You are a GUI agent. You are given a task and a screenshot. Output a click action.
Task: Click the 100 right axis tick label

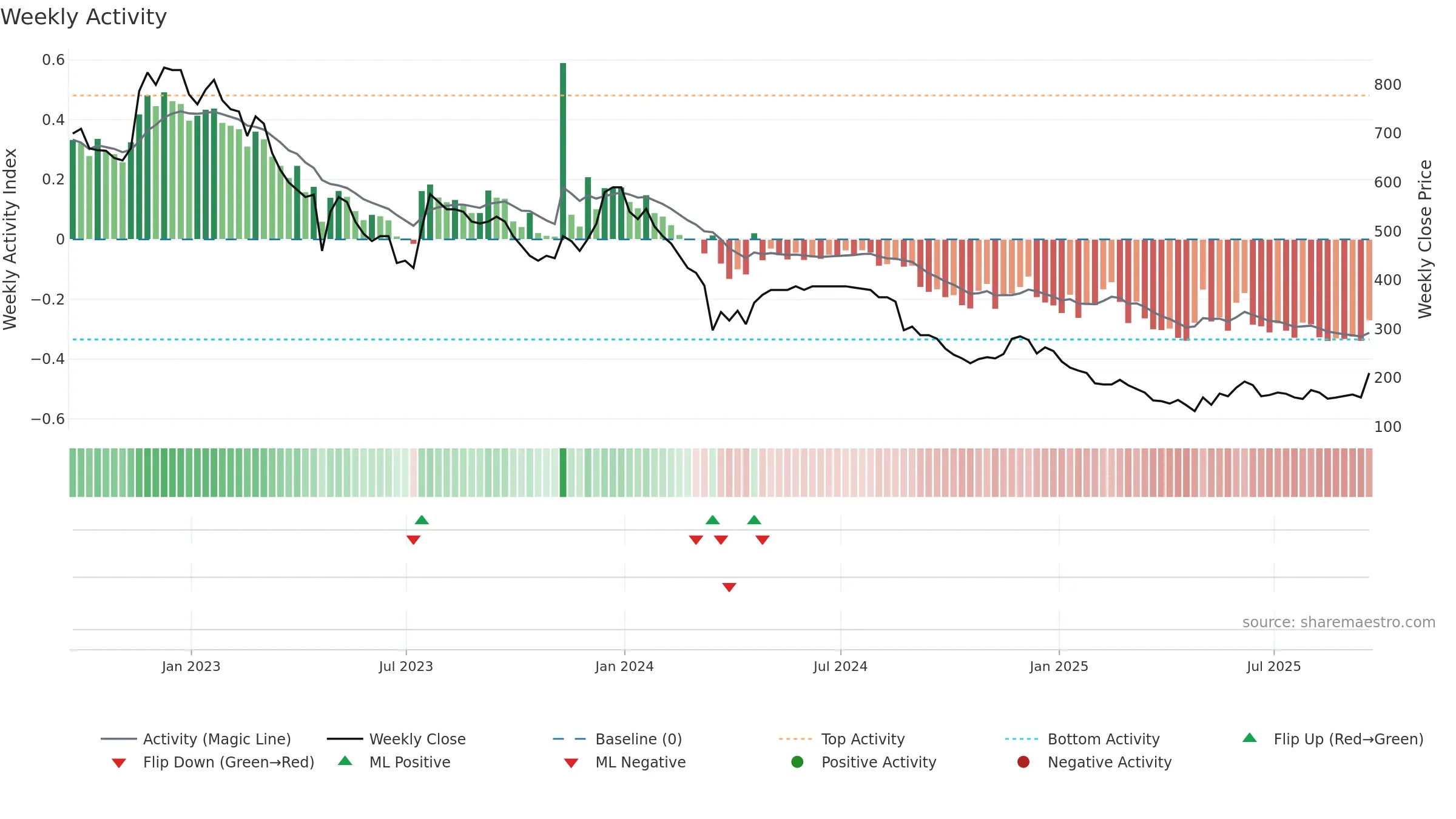(1388, 427)
